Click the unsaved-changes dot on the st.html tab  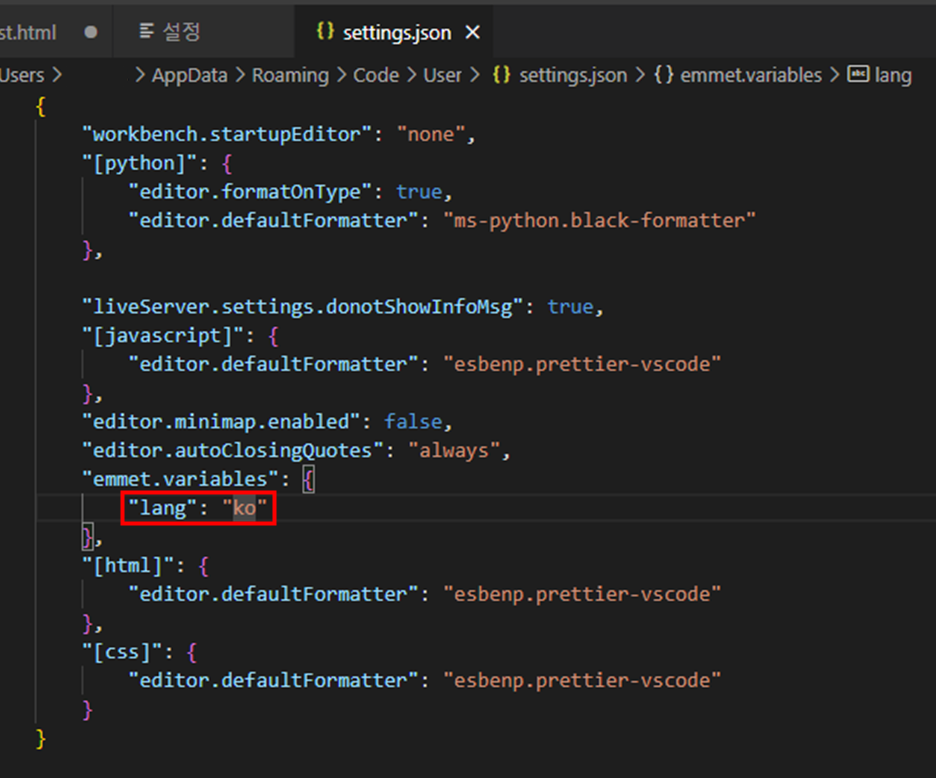point(91,31)
